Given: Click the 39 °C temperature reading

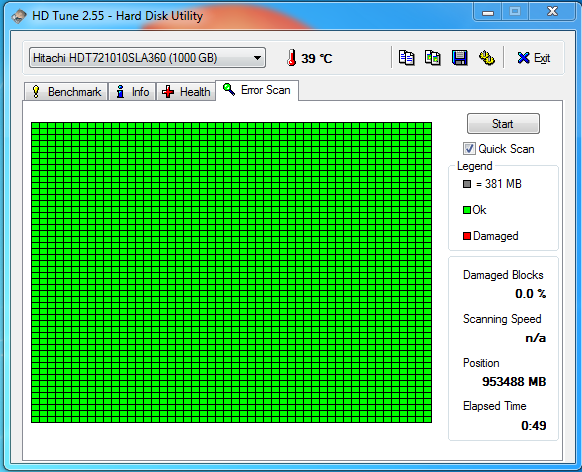Looking at the screenshot, I should point(317,58).
